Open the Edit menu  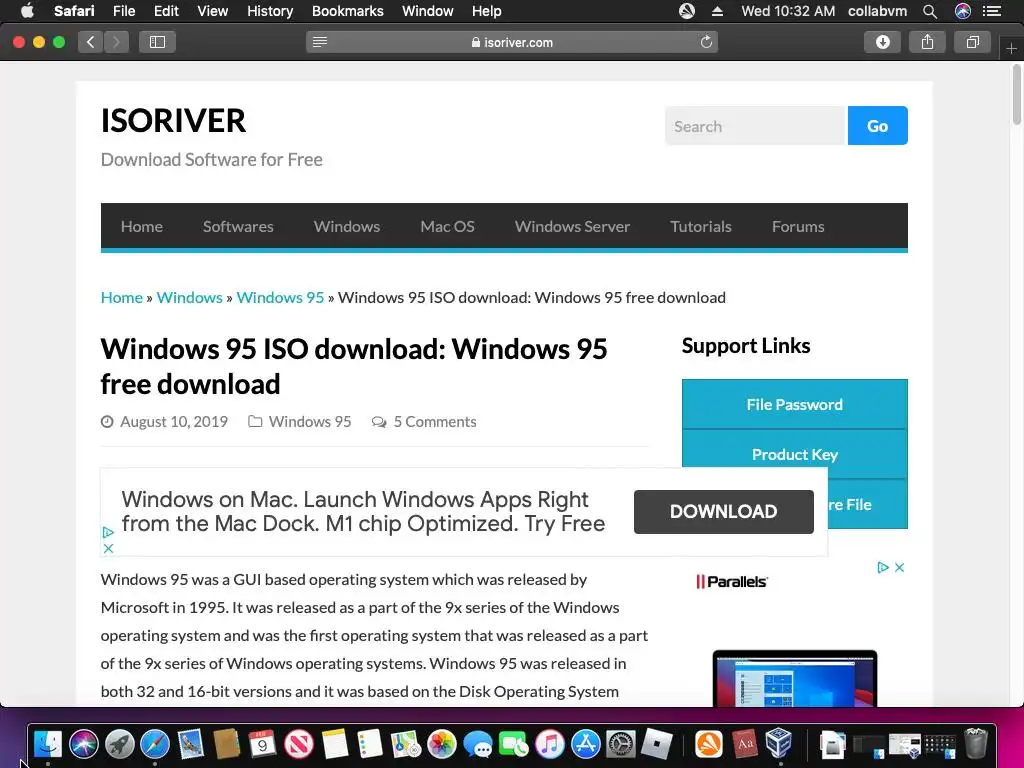click(166, 11)
